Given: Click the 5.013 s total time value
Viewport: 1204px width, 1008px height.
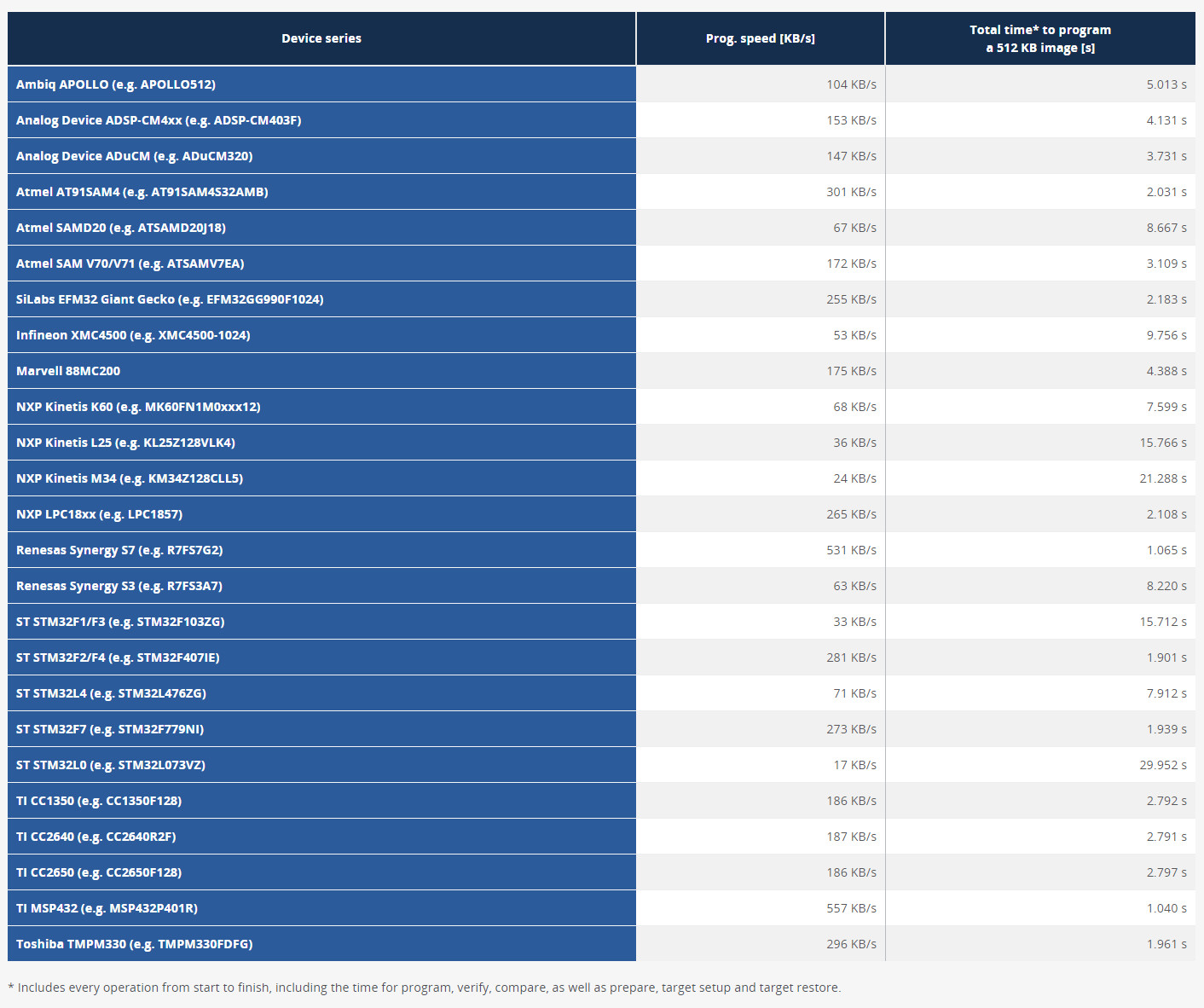Looking at the screenshot, I should click(1166, 84).
